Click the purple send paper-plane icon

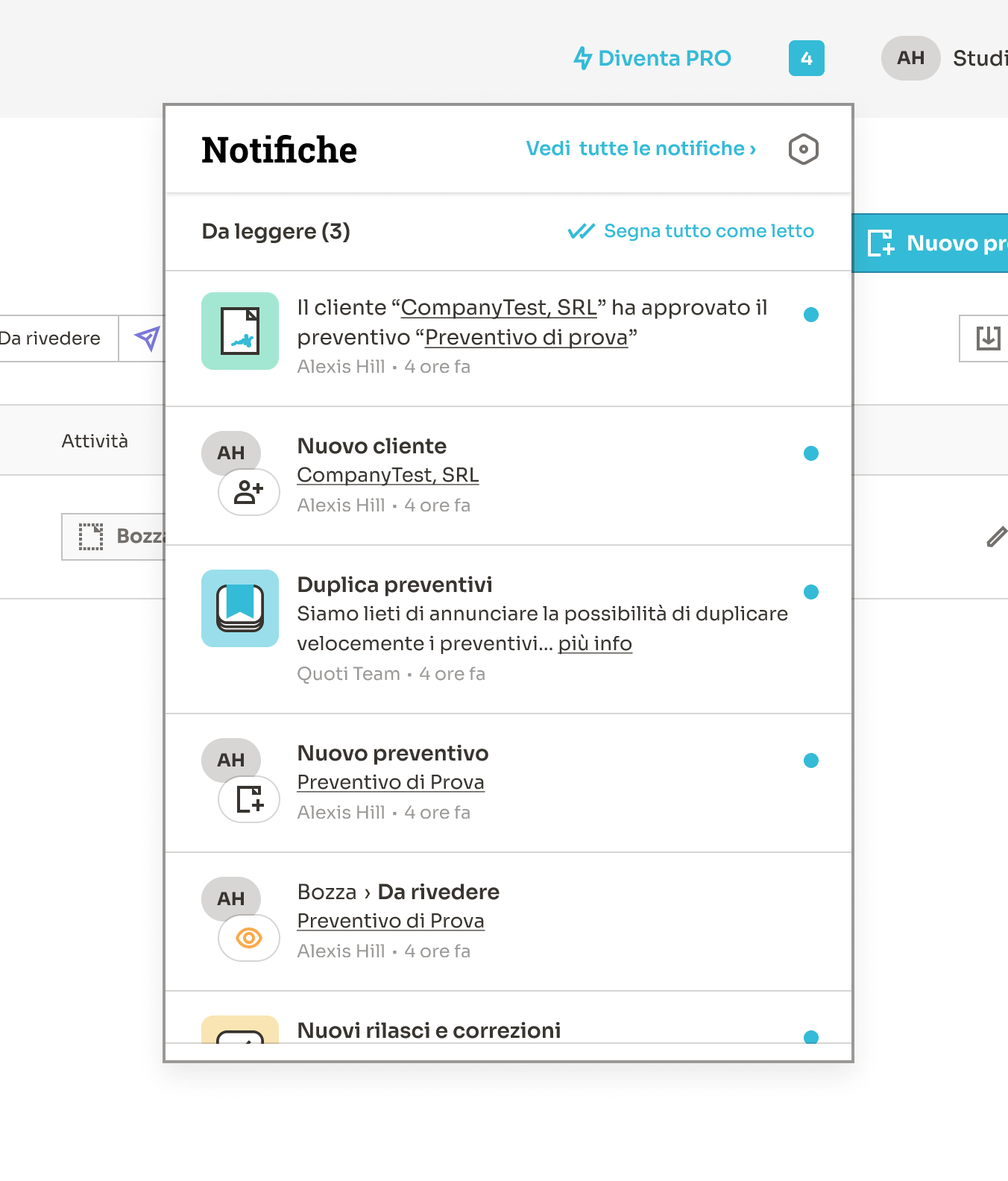tap(147, 338)
